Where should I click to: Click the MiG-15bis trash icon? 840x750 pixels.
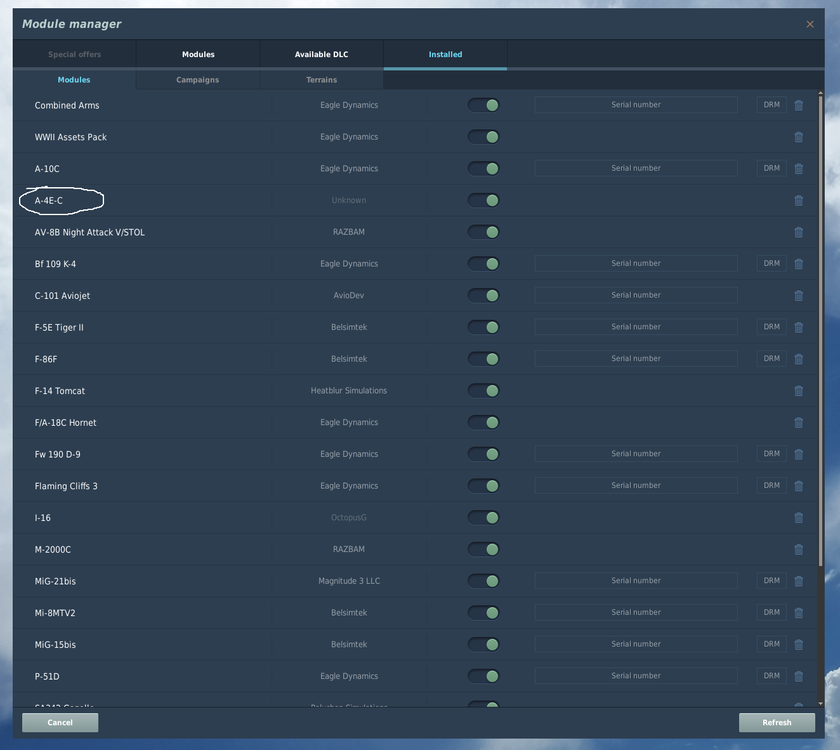pyautogui.click(x=798, y=644)
